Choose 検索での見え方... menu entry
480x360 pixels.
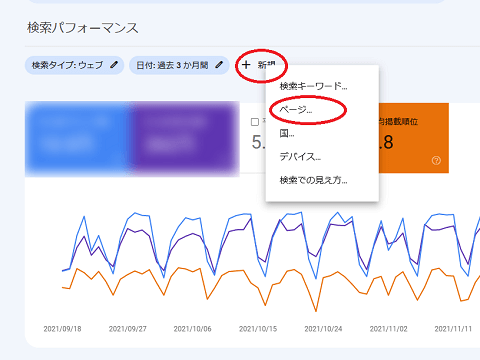[x=313, y=180]
